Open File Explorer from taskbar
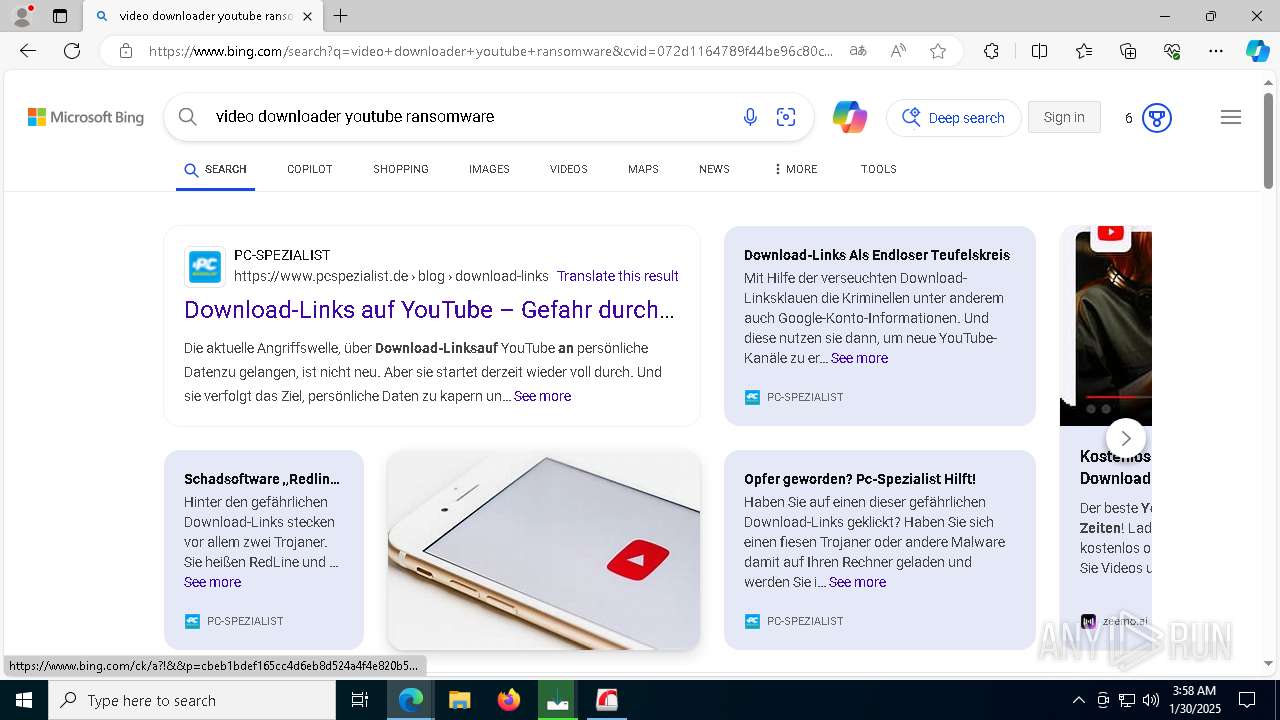1280x720 pixels. pos(459,700)
